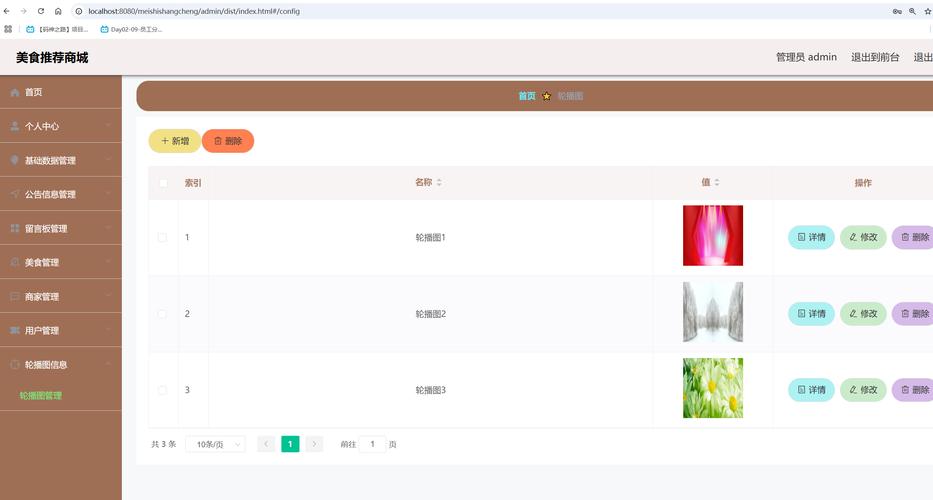
Task: Open 详情 for 轮播图3
Action: 811,390
